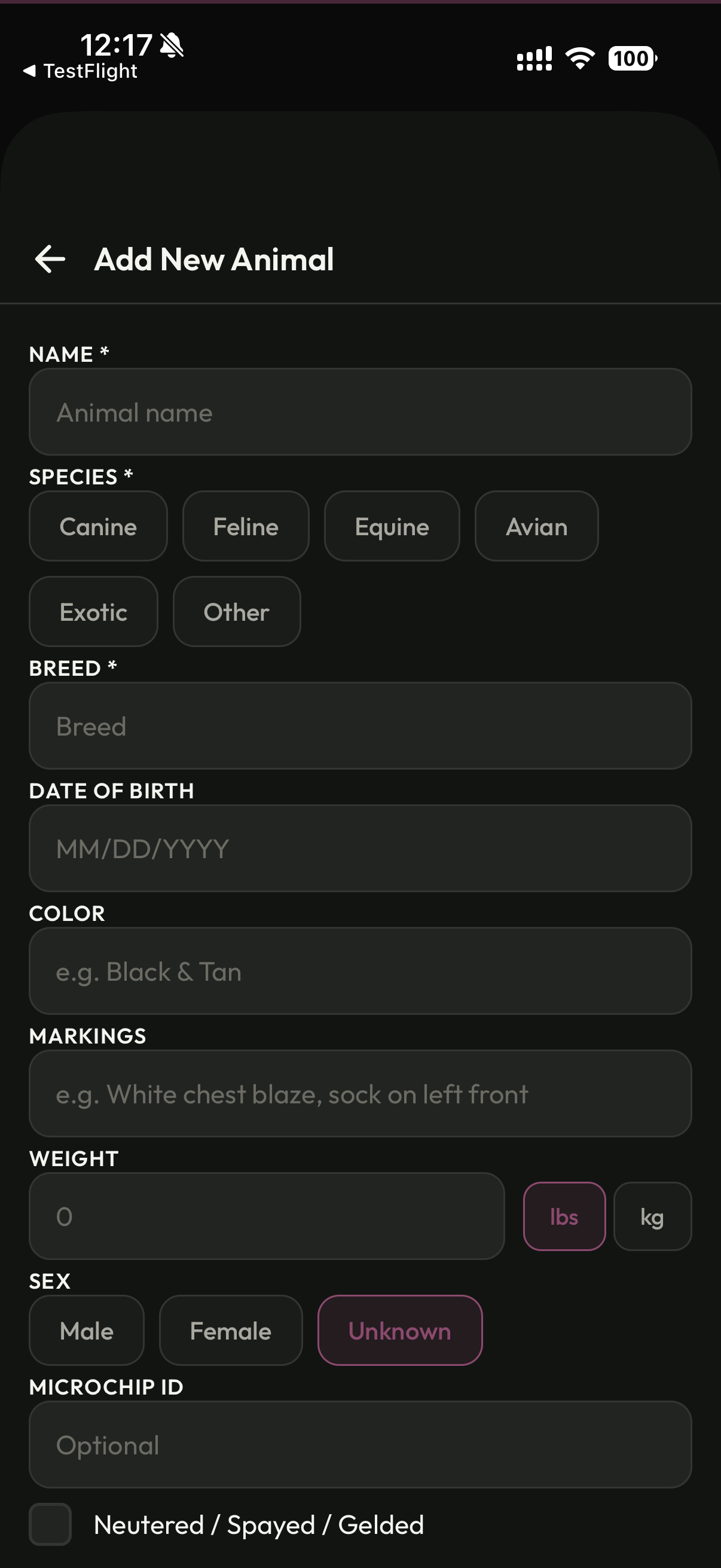721x1568 pixels.
Task: Tap the Animal name field
Action: [360, 411]
